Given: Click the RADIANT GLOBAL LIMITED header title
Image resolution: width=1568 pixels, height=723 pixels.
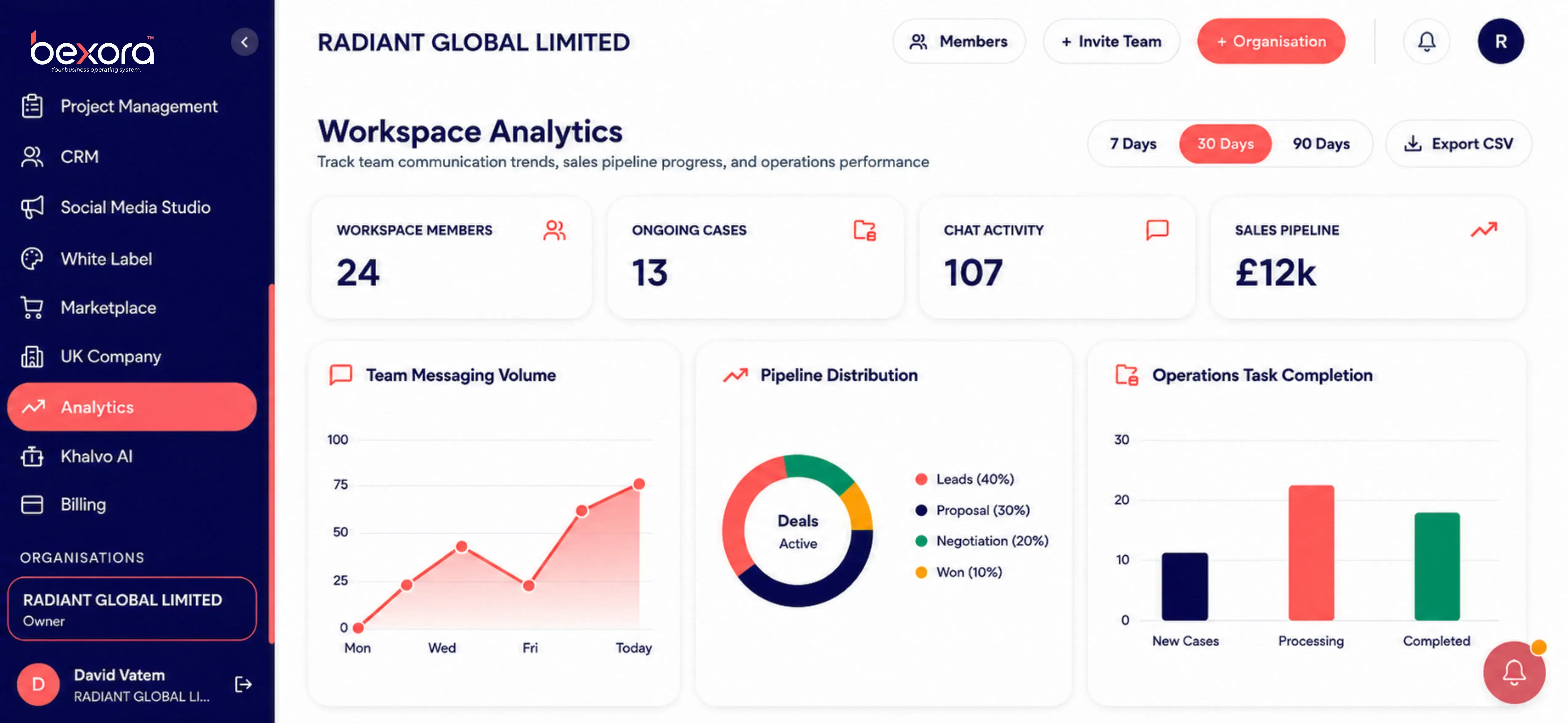Looking at the screenshot, I should pyautogui.click(x=474, y=42).
